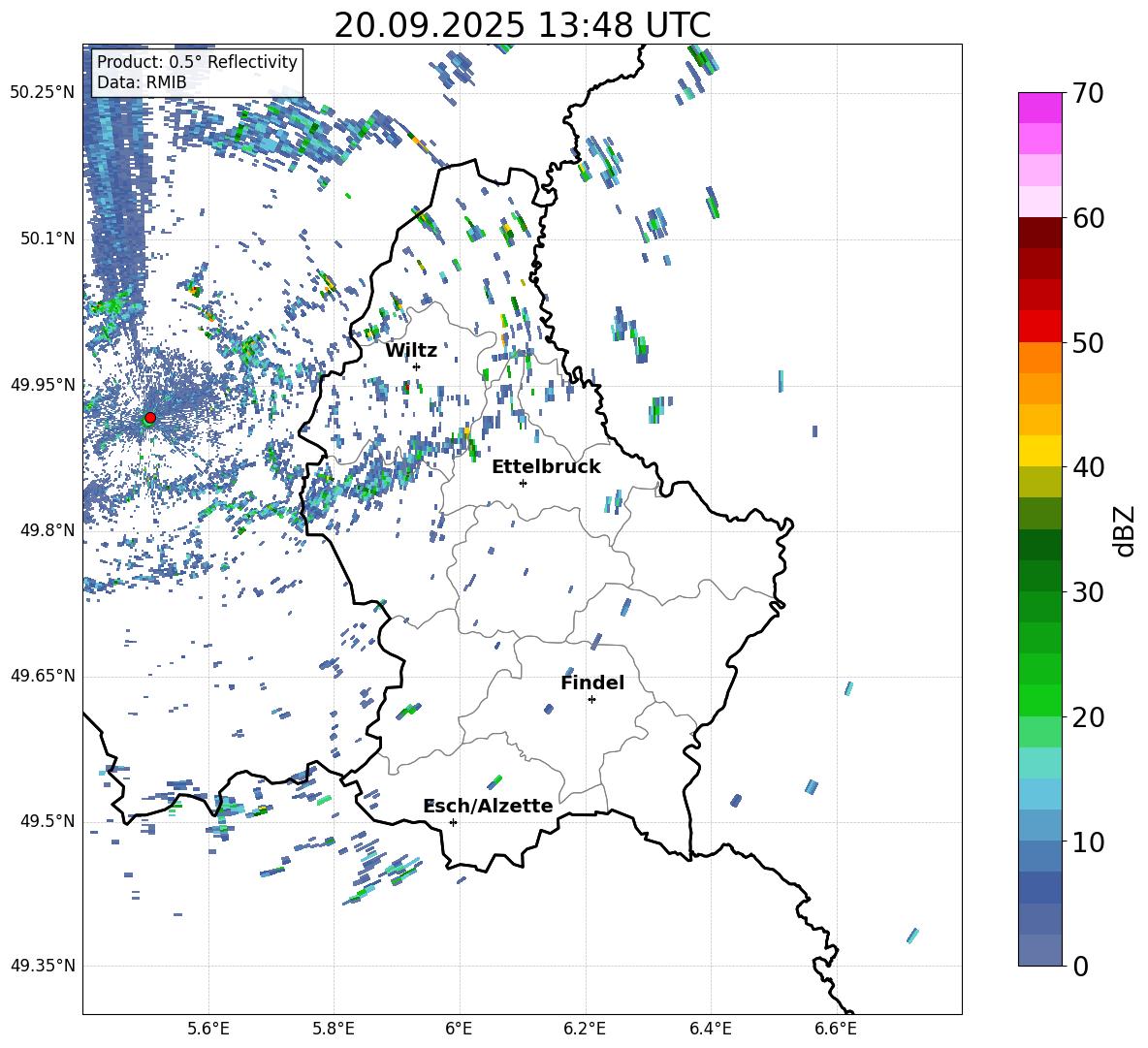Click the 49.8°N latitude label
Screen dimensions: 1148x1048
(48, 530)
